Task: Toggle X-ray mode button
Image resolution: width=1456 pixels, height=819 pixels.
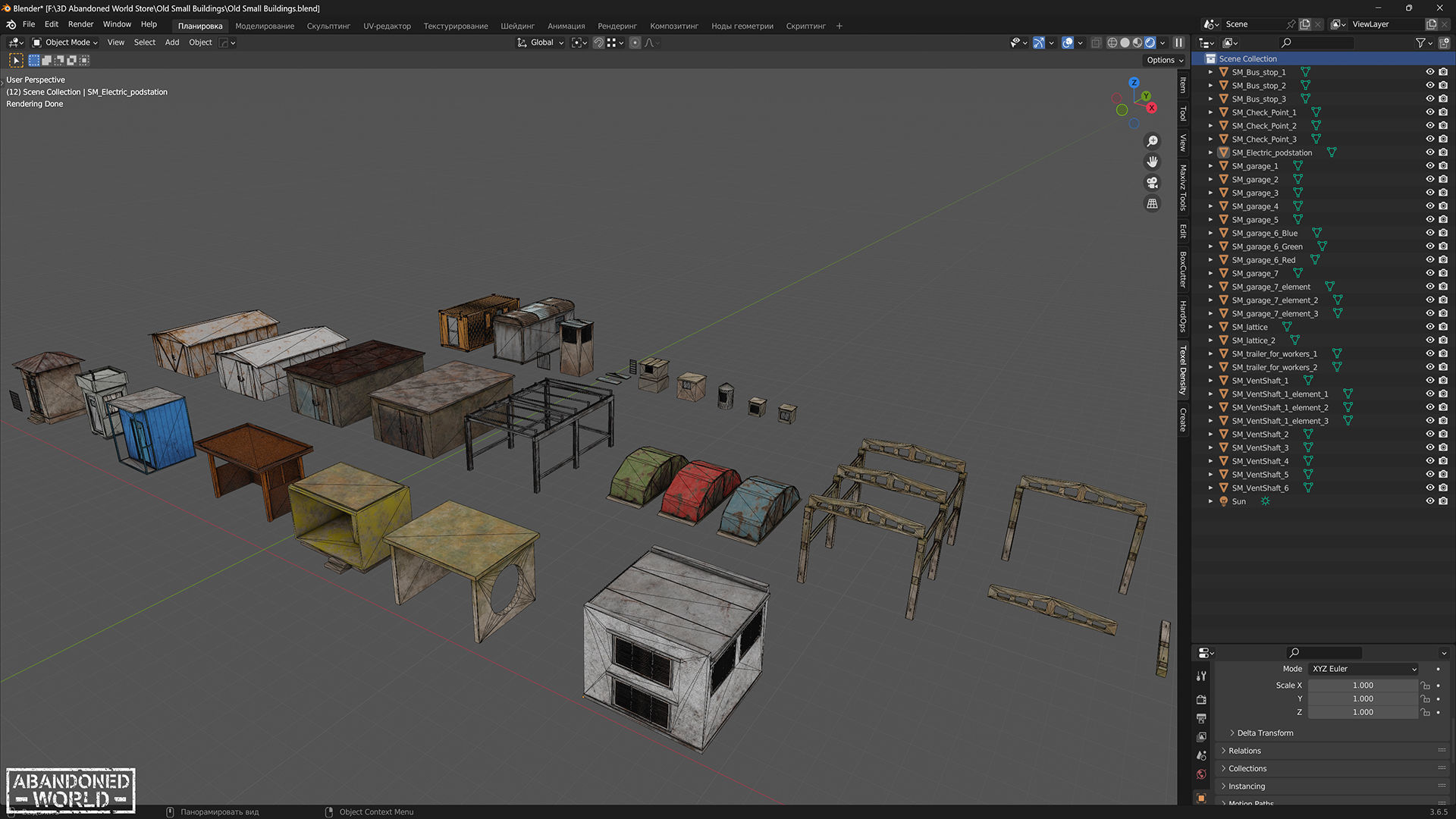Action: click(1097, 42)
